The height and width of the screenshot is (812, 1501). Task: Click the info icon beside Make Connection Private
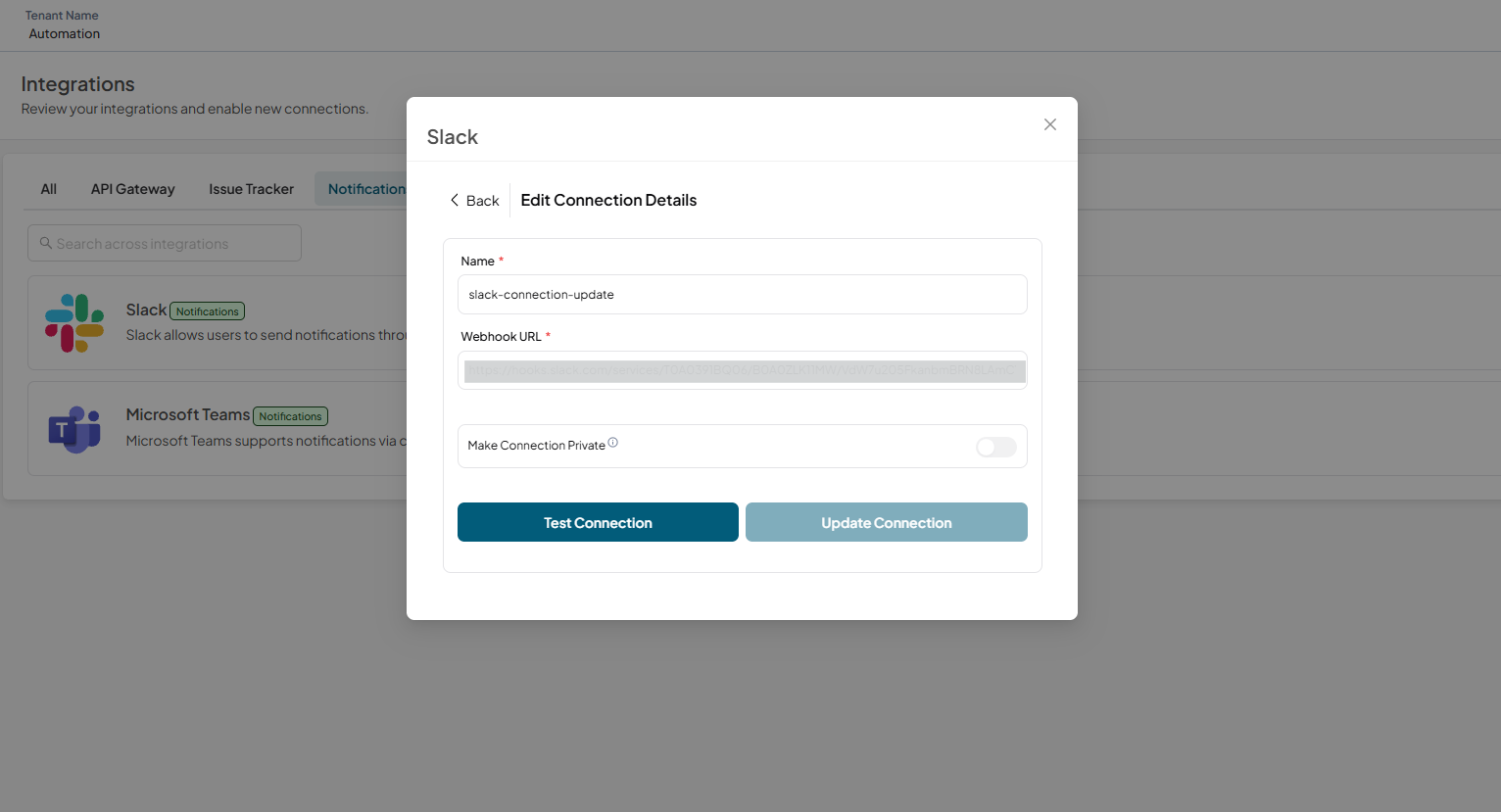coord(613,443)
